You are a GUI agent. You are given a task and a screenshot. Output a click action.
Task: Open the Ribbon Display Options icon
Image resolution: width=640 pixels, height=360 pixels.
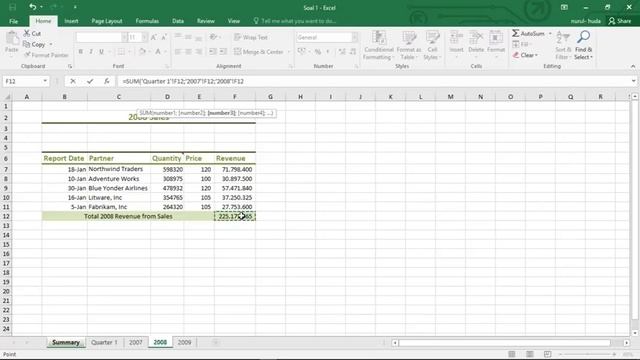coord(564,7)
